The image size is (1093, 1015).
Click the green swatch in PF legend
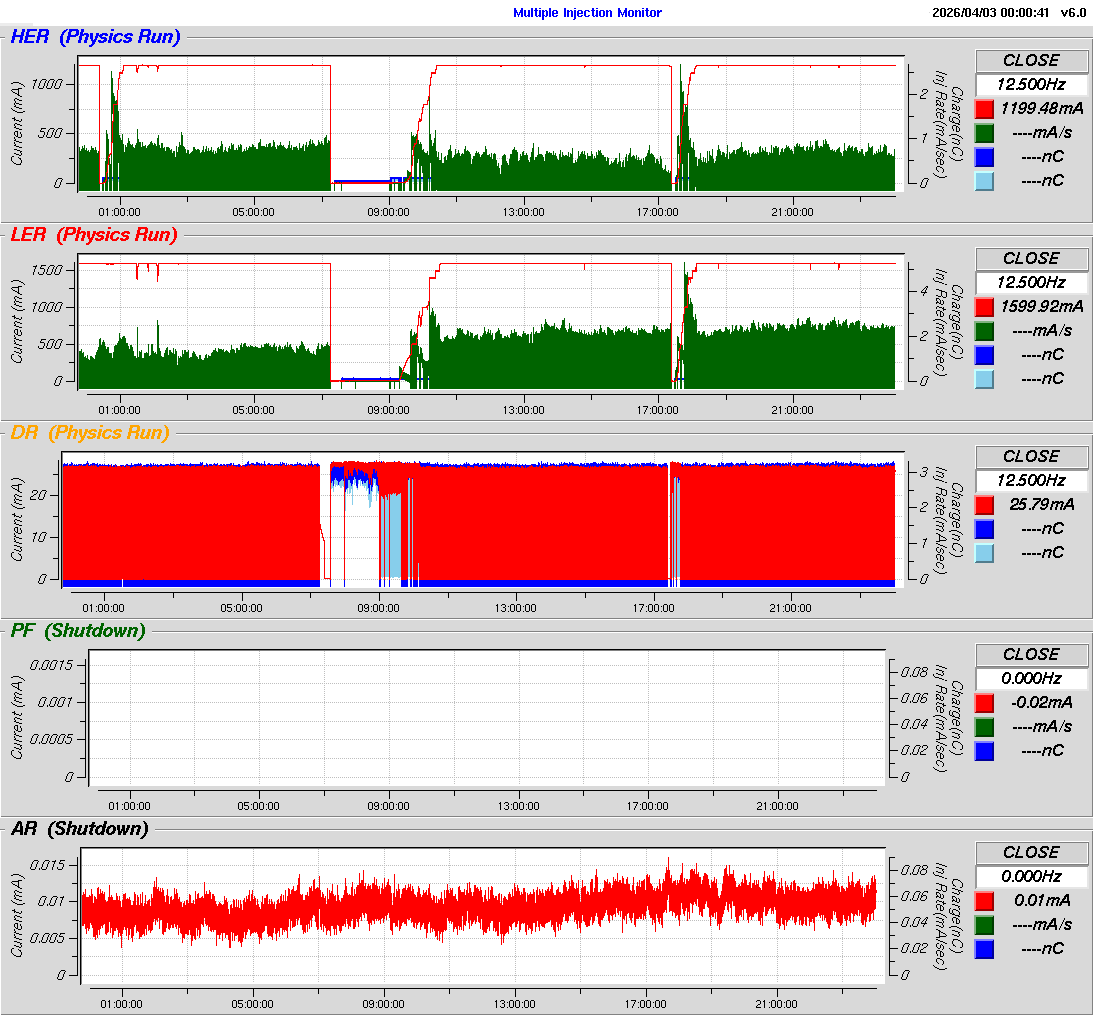pos(985,727)
